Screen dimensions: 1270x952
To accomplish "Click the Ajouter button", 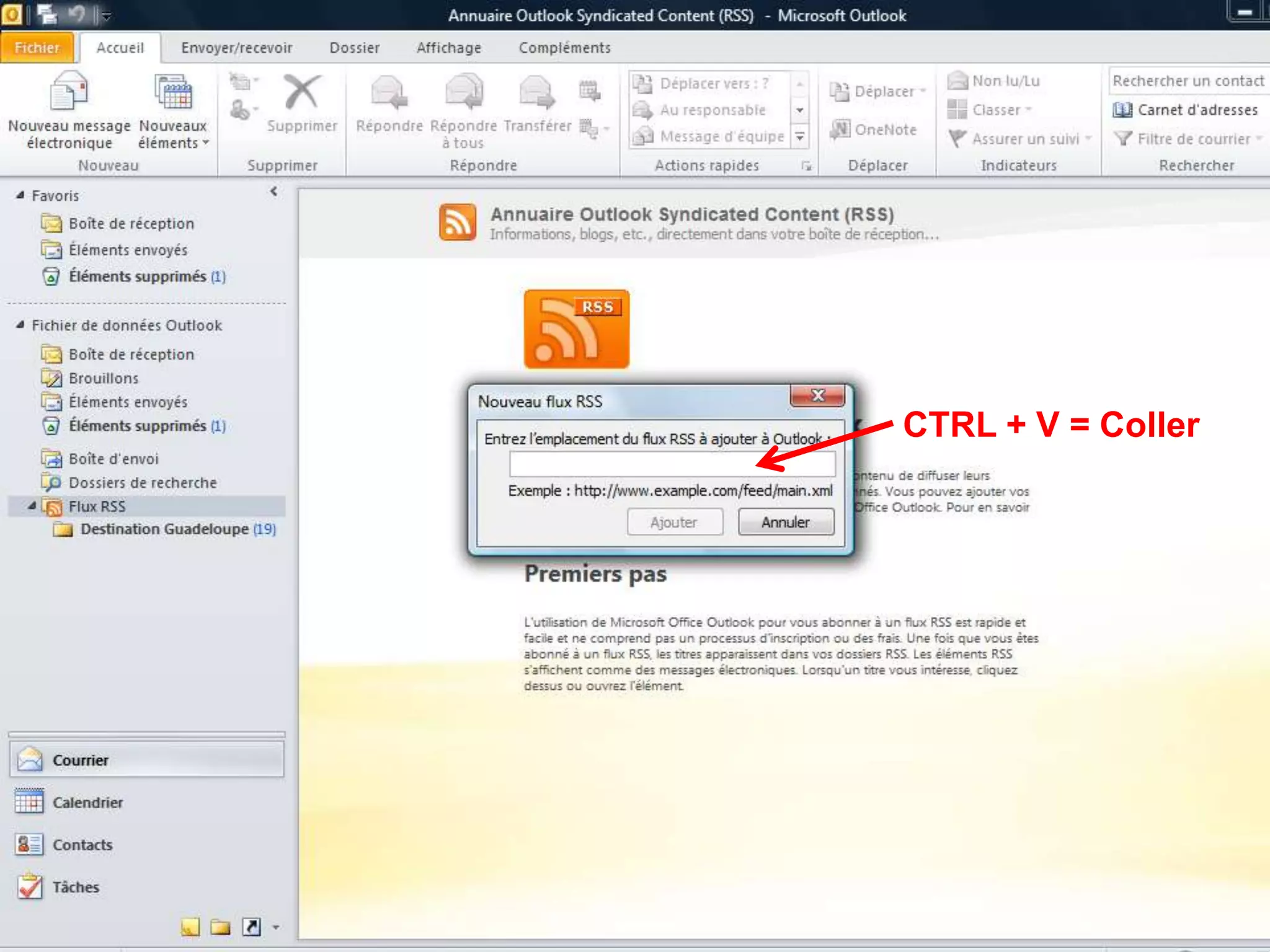I will (675, 522).
